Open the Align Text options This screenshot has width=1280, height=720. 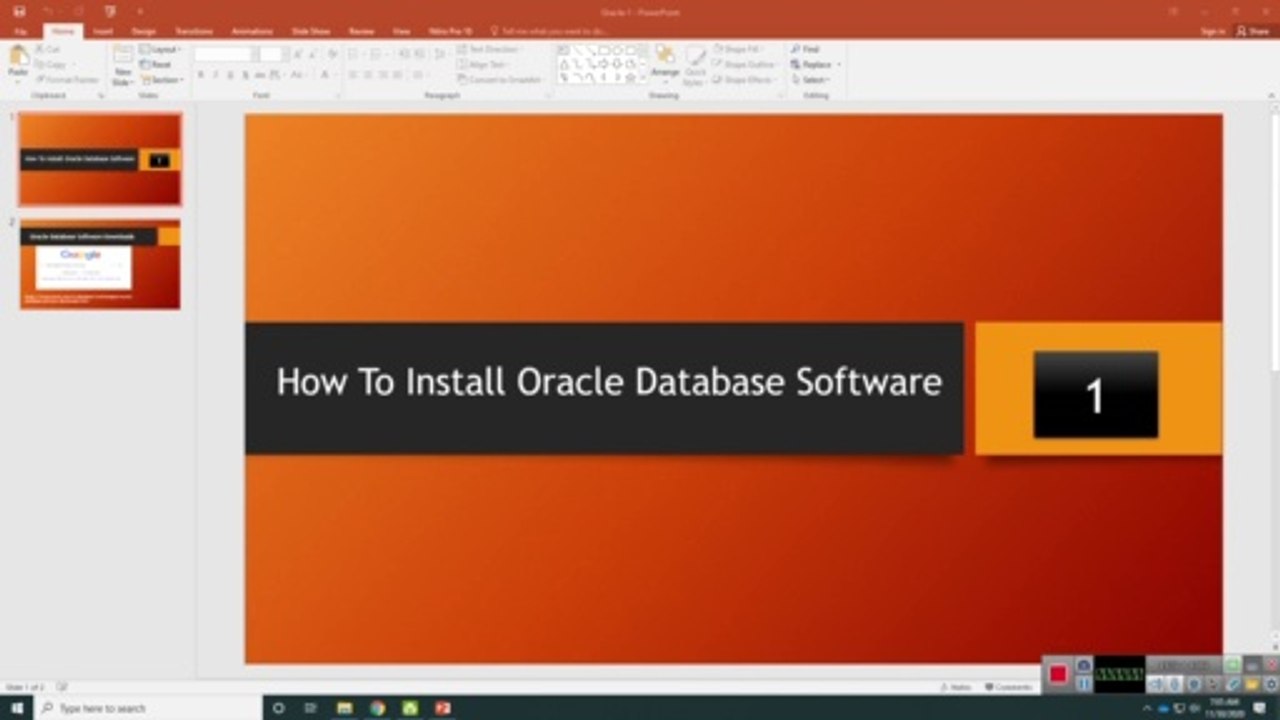[x=482, y=64]
